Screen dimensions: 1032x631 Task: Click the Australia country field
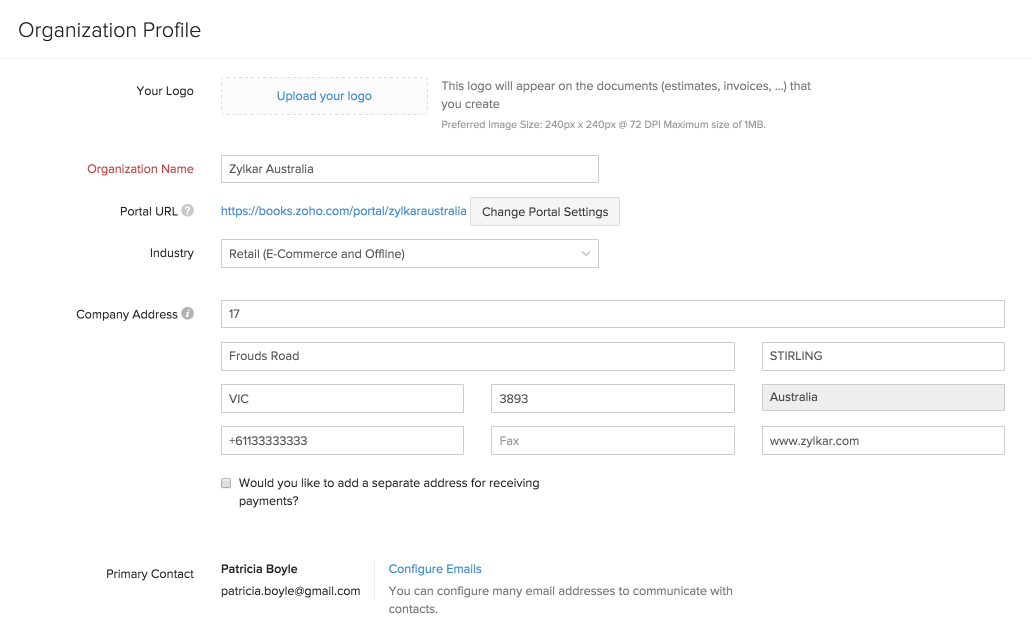point(883,397)
